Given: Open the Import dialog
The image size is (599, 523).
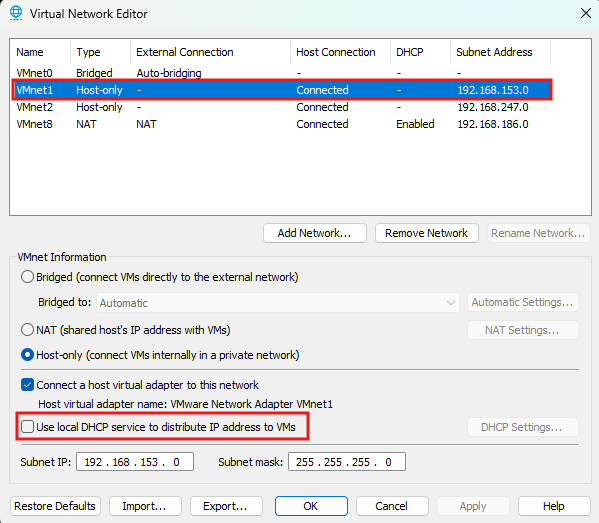Looking at the screenshot, I should (x=145, y=506).
